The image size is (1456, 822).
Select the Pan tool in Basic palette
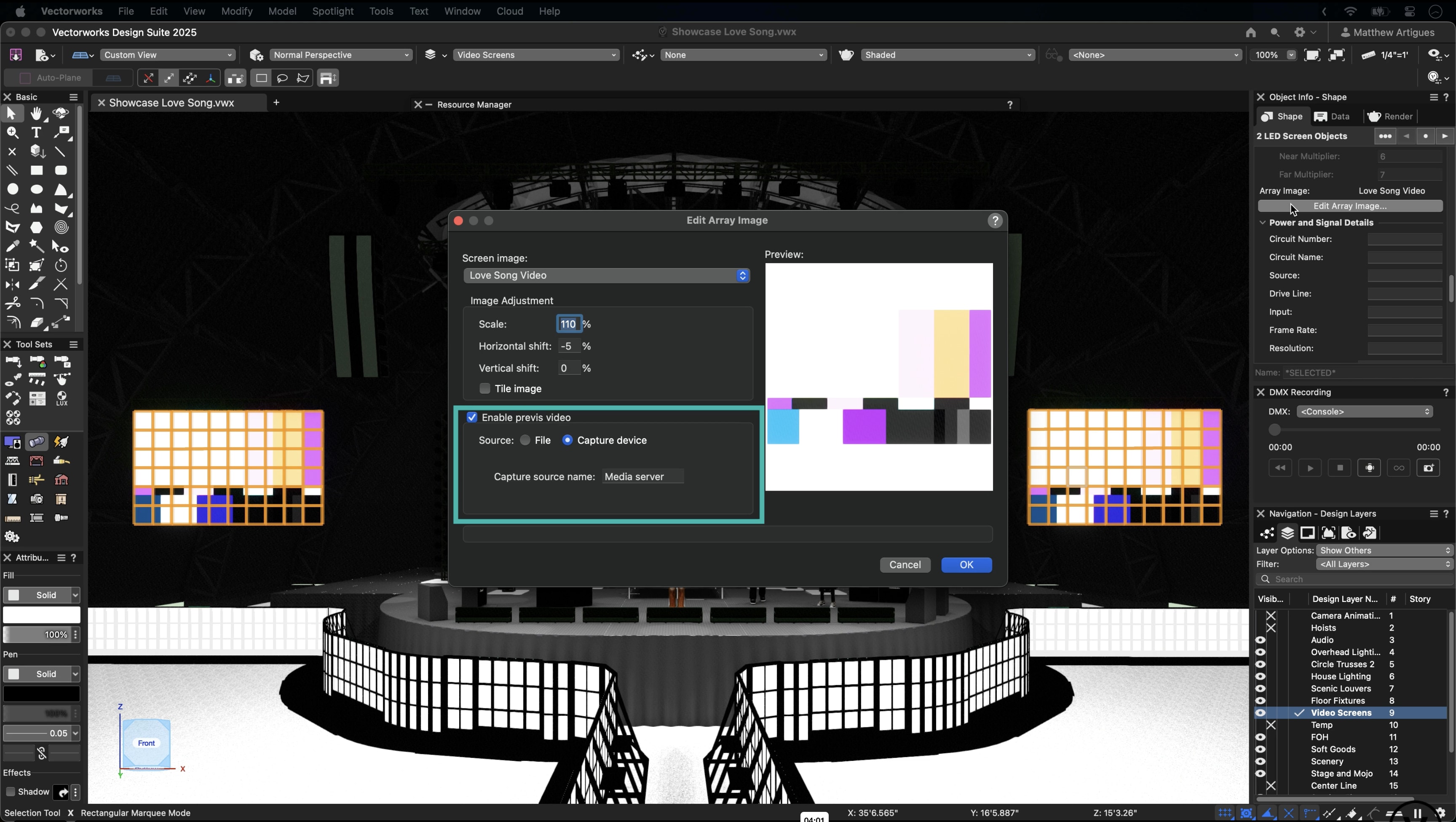click(x=37, y=113)
